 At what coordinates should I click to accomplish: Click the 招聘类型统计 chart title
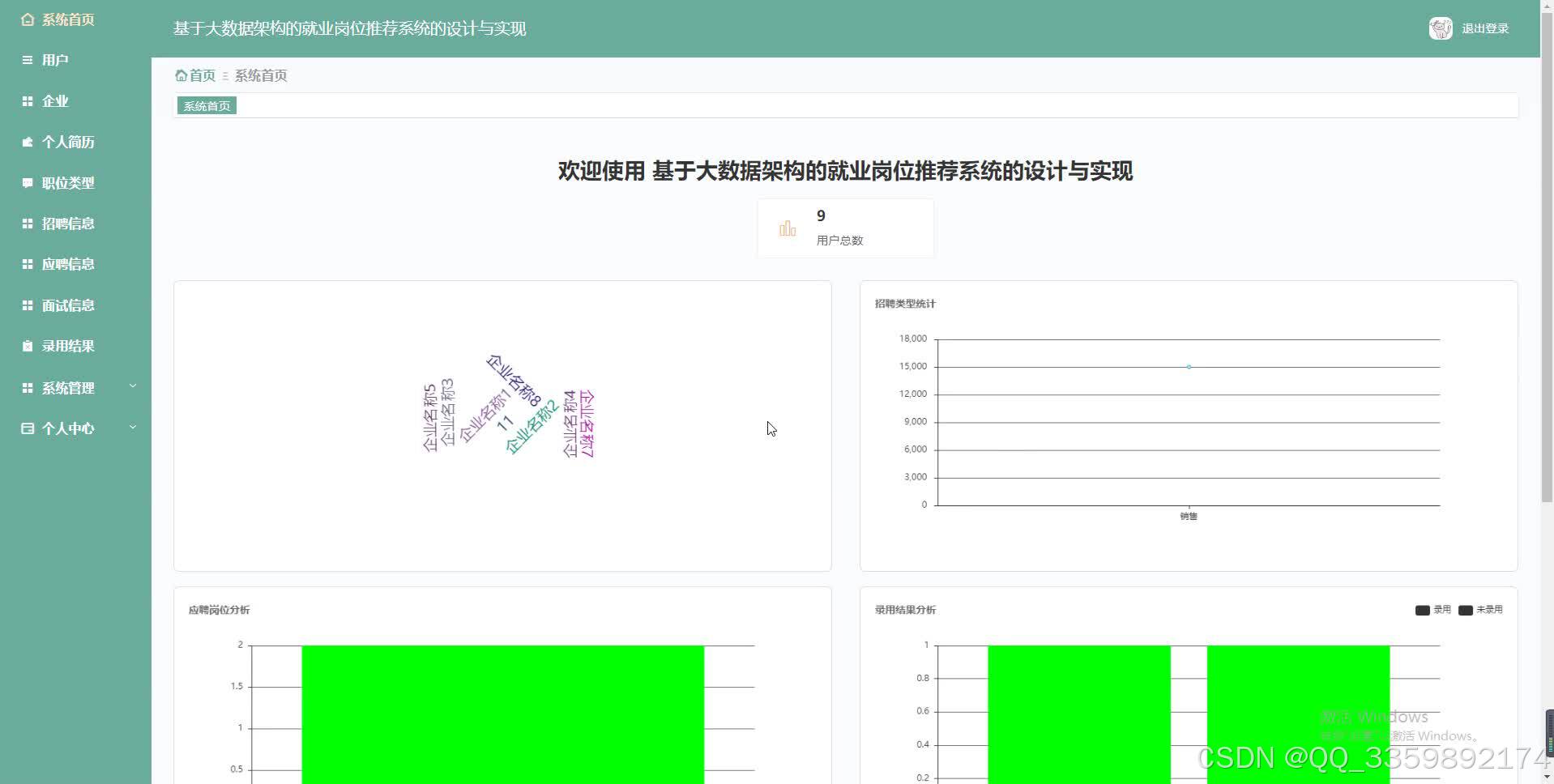pos(905,304)
